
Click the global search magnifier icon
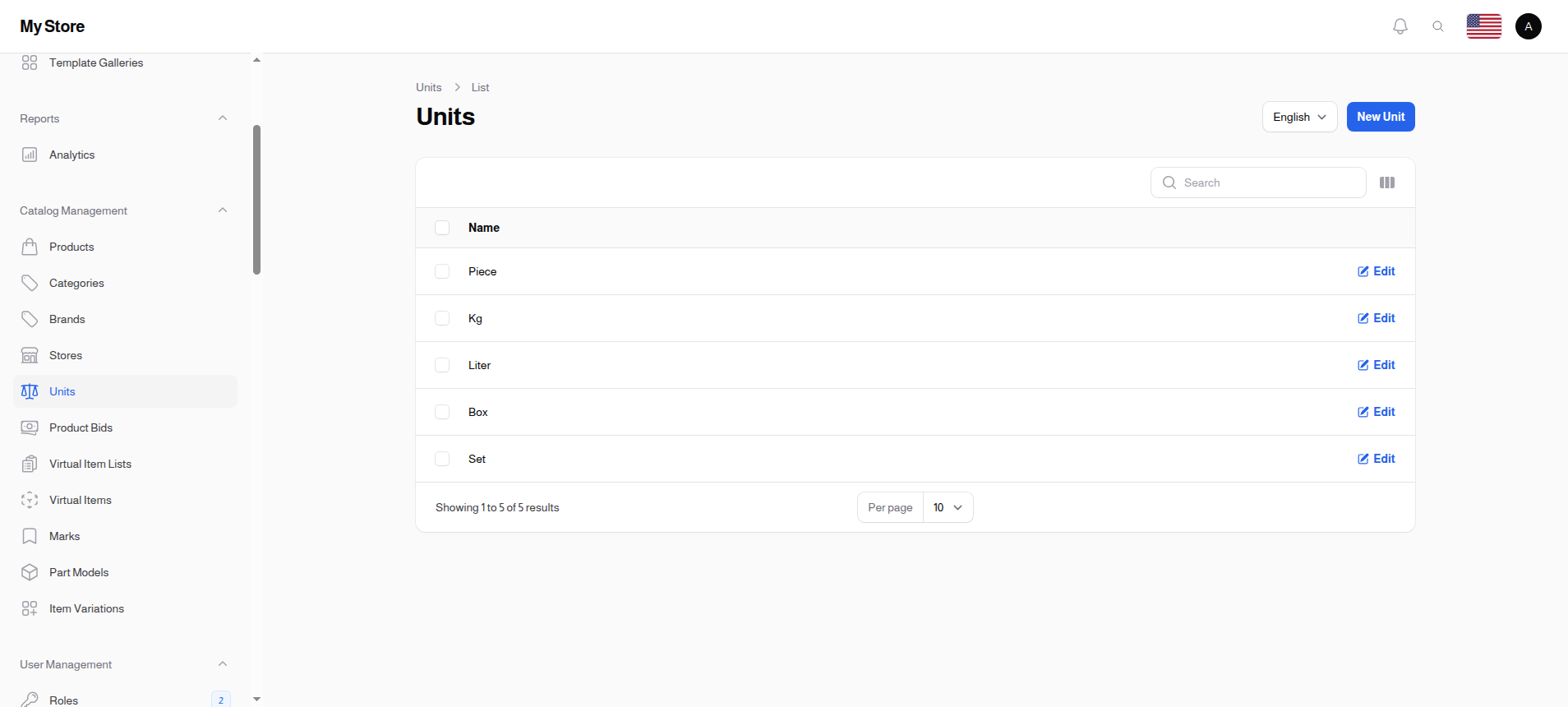point(1438,26)
